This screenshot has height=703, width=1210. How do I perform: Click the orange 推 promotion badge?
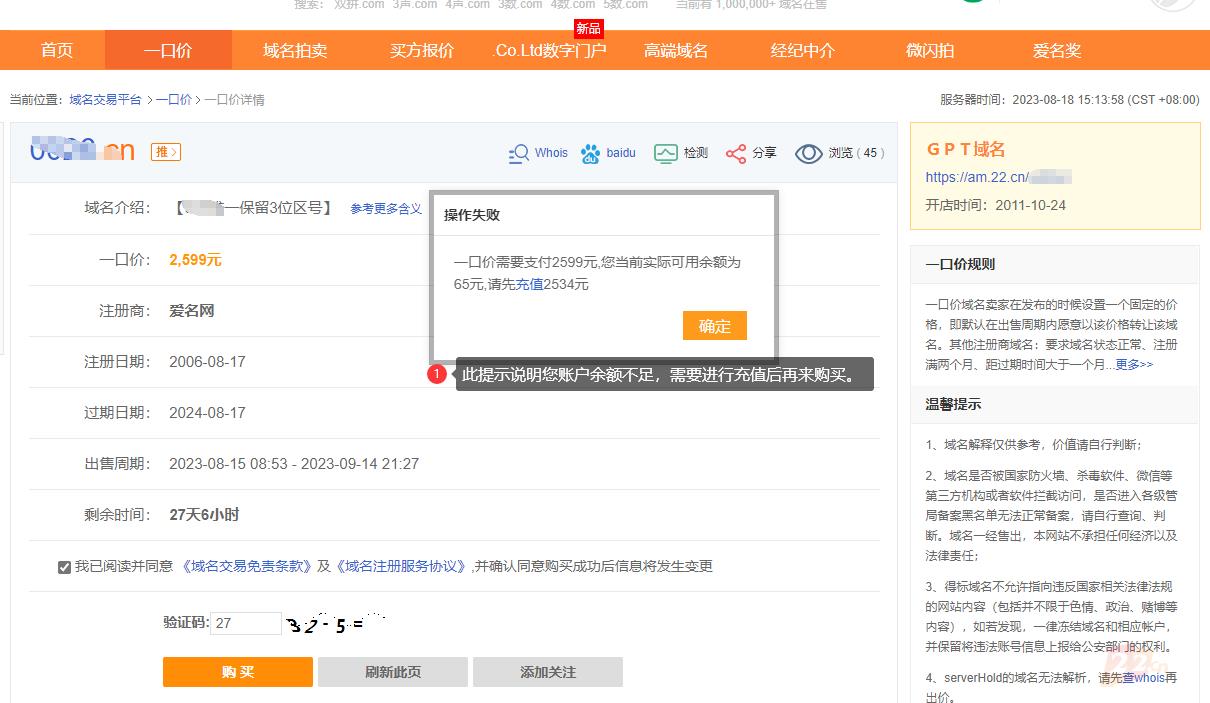(166, 152)
